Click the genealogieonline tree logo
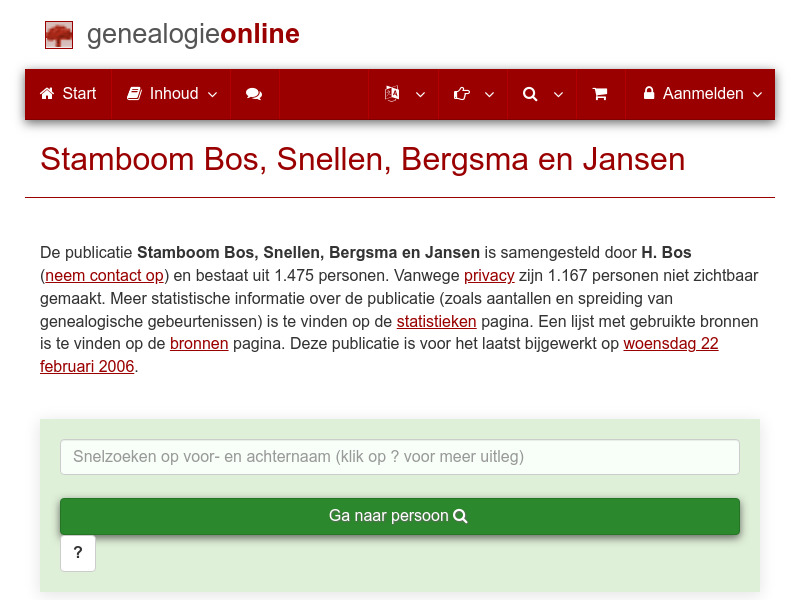Viewport: 800px width, 600px height. tap(59, 34)
